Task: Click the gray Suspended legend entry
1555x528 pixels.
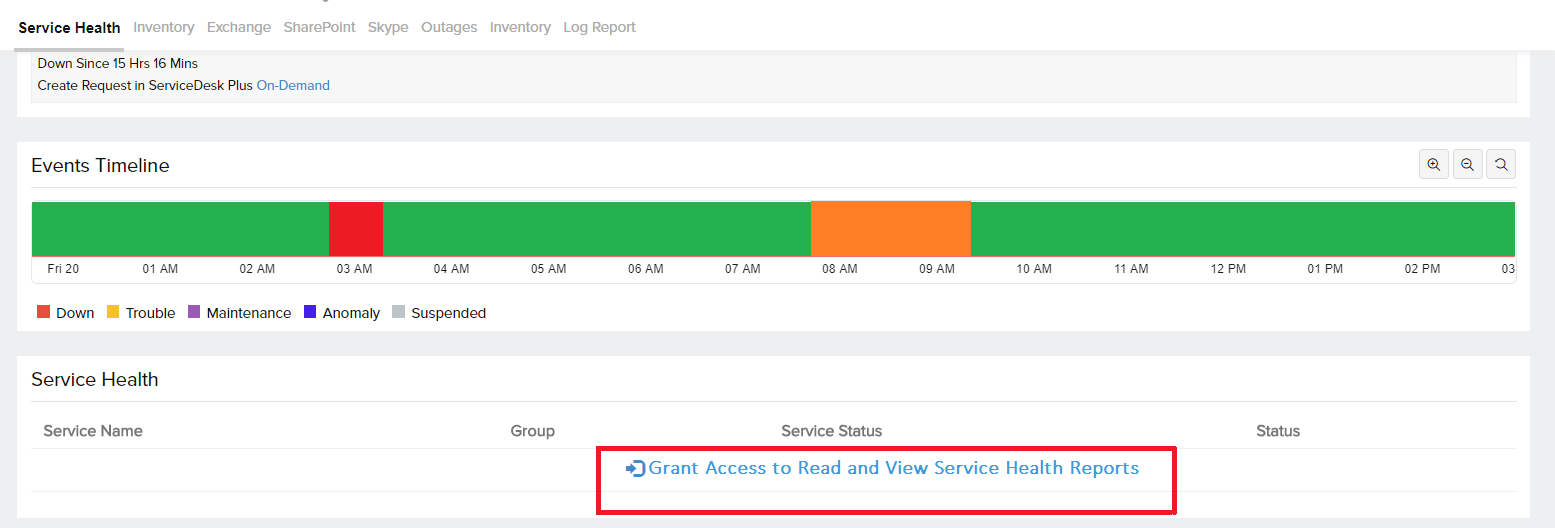Action: [x=439, y=313]
